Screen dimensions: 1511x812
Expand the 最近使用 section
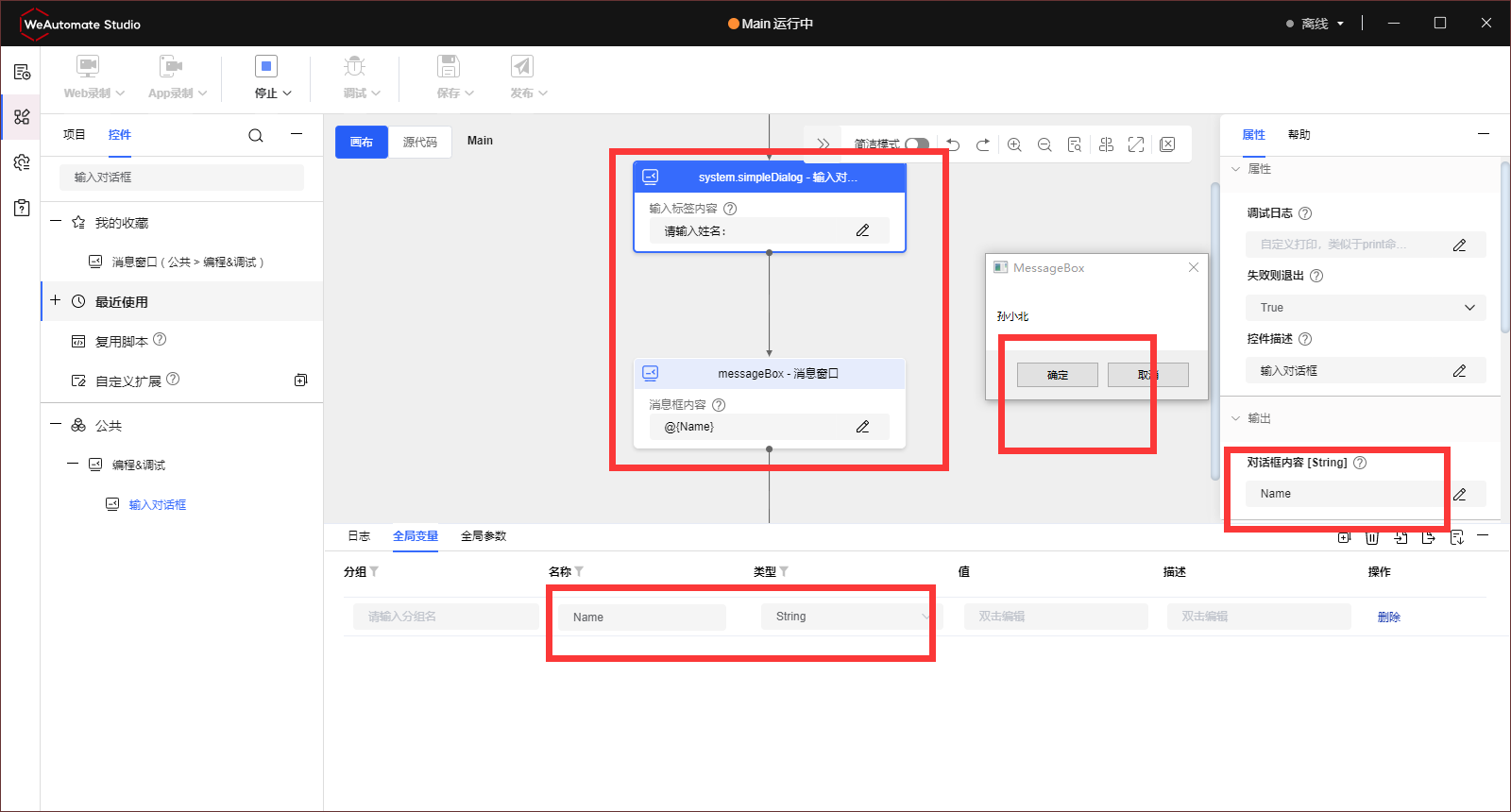[56, 301]
